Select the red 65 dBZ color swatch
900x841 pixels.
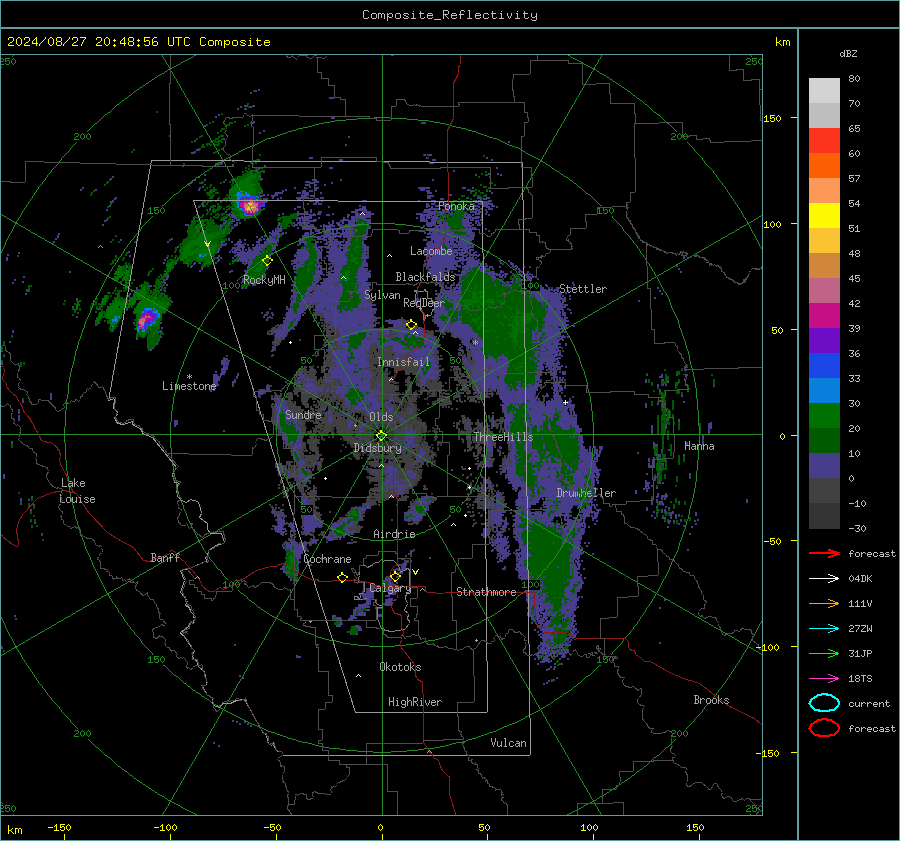(824, 140)
